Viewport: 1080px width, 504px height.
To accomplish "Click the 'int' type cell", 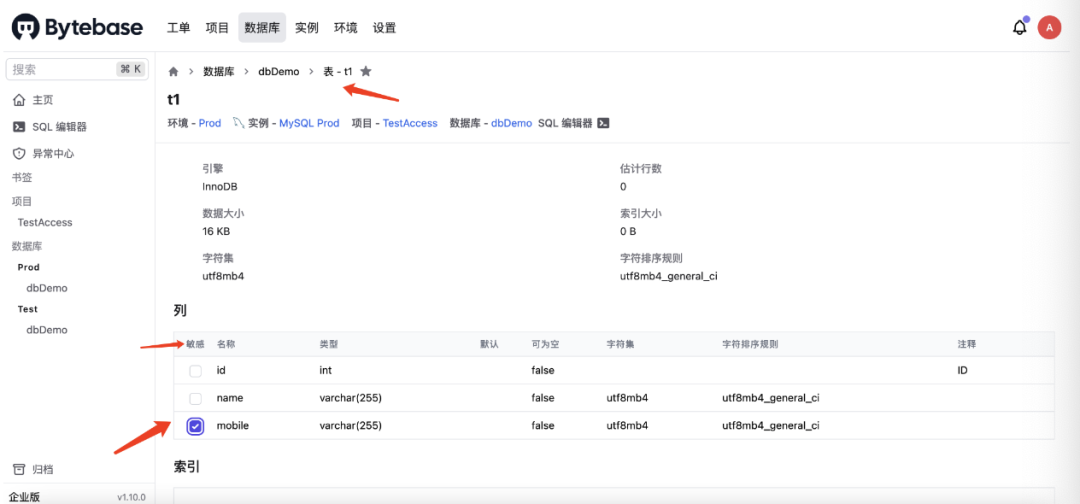I will point(326,371).
